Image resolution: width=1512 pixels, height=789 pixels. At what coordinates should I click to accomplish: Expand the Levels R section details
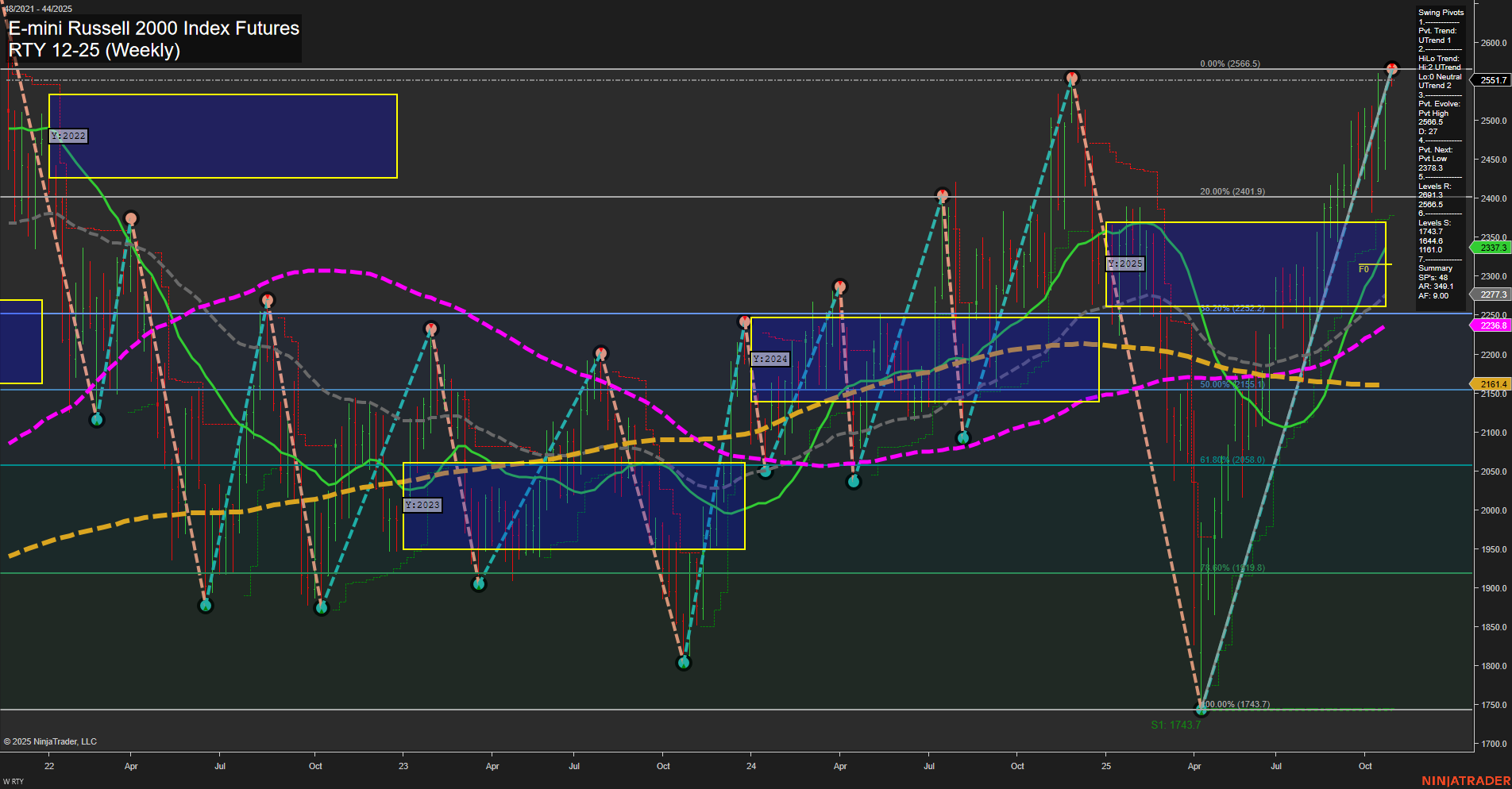(1436, 187)
